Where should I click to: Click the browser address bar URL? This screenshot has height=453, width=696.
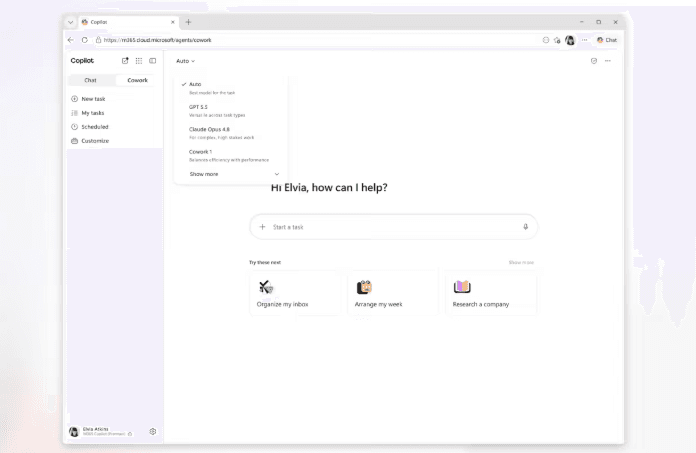click(x=158, y=40)
